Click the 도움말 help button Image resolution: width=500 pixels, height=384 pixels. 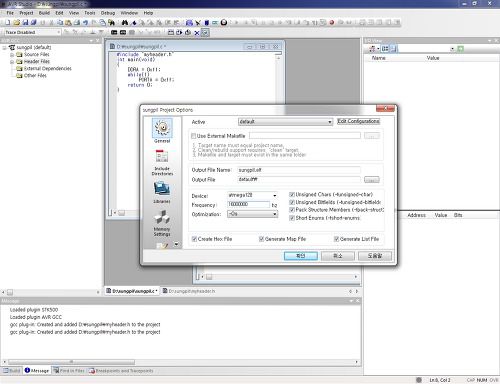[x=375, y=256]
